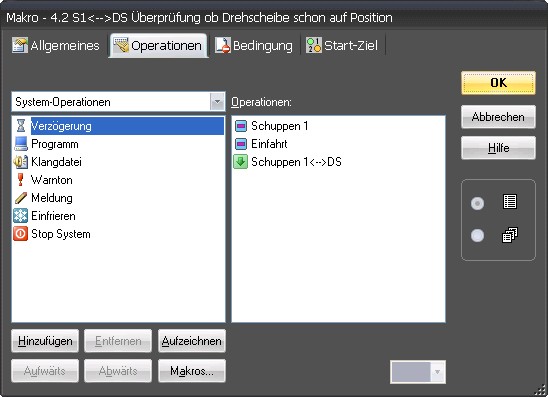
Task: Select Verzögerung in system operations list
Action: pos(118,126)
